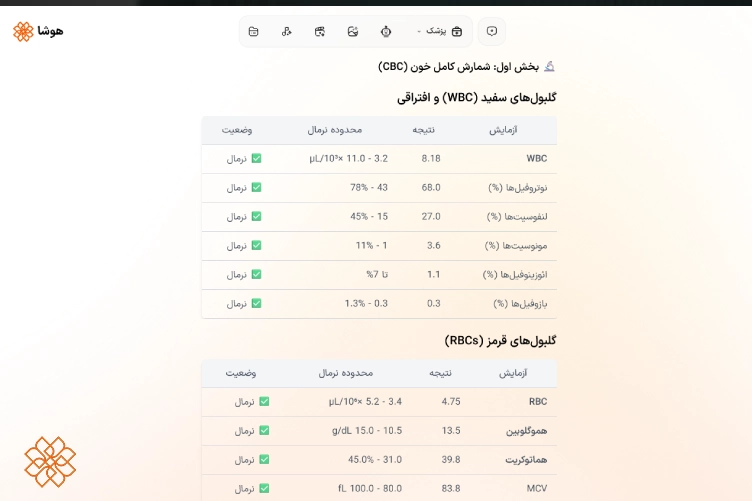The width and height of the screenshot is (752, 501).
Task: Click the new chat bubble button
Action: pos(492,31)
